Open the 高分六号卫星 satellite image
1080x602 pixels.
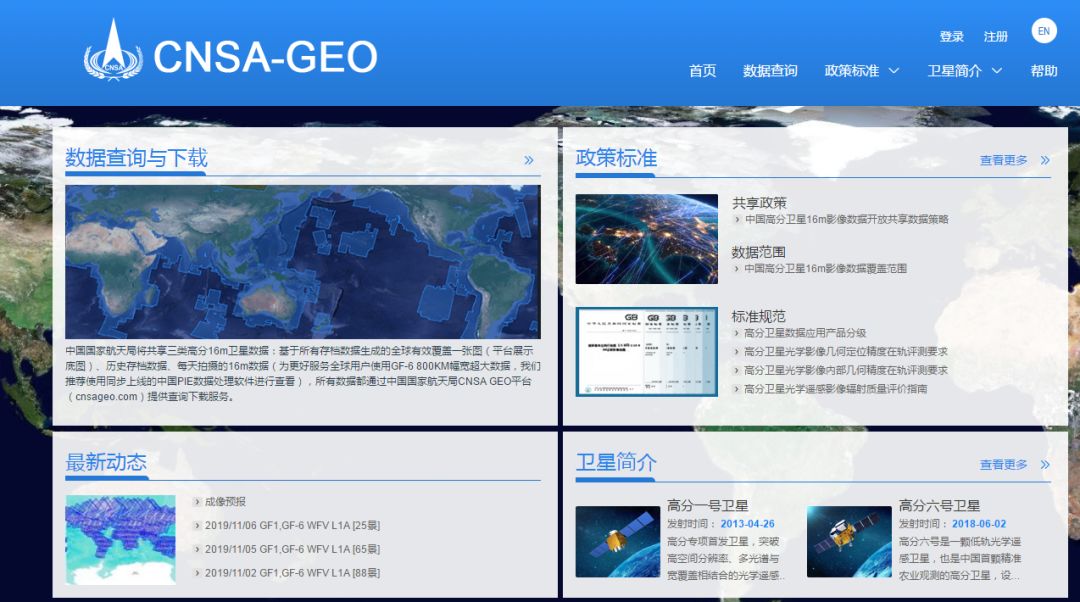[849, 541]
